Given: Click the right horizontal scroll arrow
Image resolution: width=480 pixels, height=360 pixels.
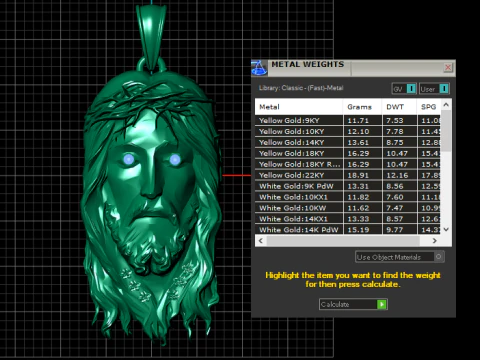Looking at the screenshot, I should 434,241.
